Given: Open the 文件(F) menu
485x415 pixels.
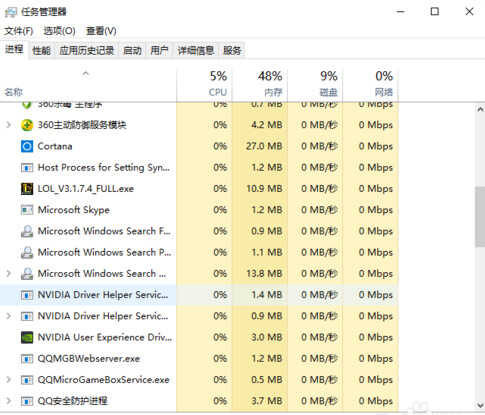Looking at the screenshot, I should click(19, 31).
